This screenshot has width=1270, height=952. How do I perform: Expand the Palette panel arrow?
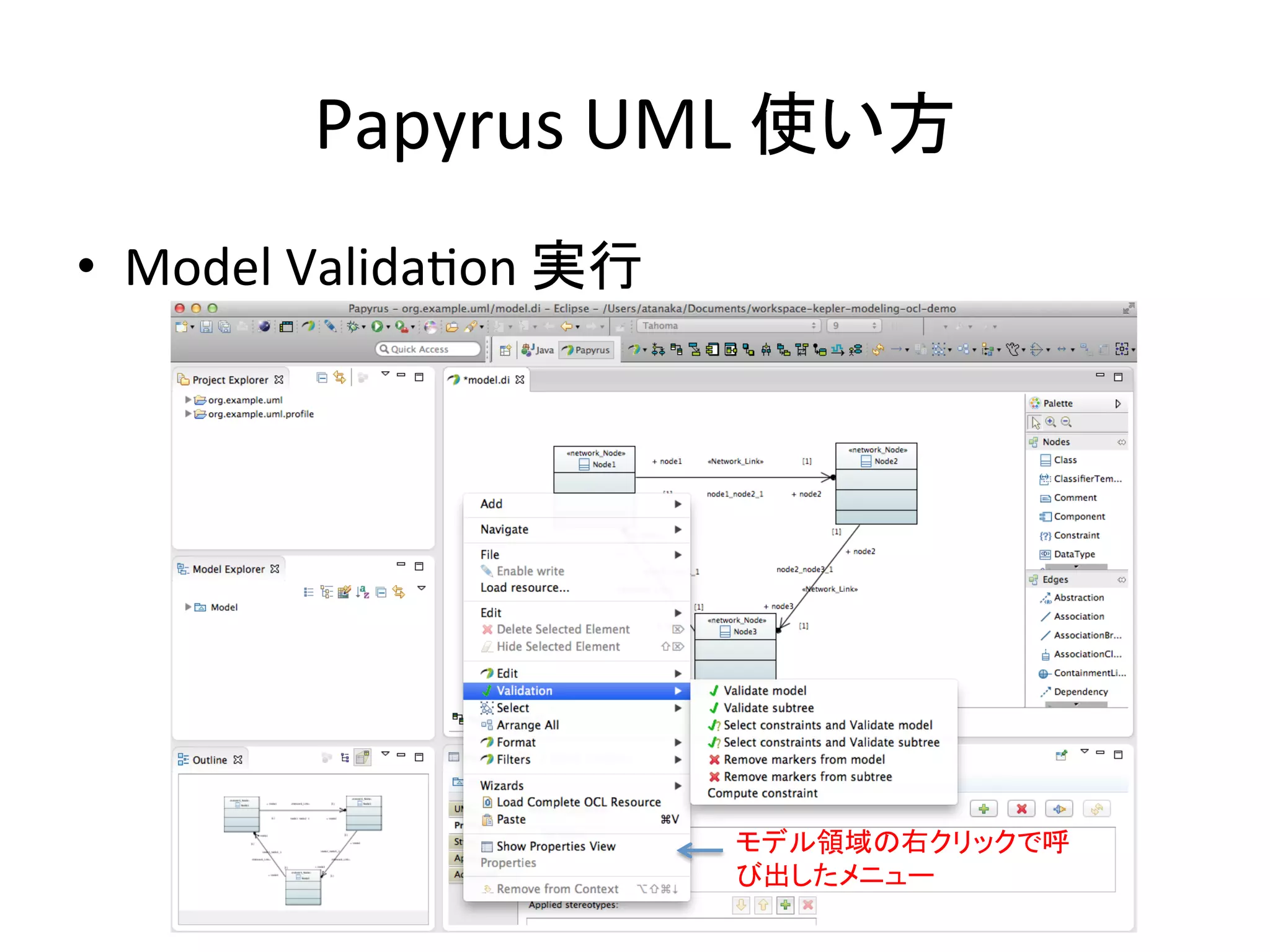1118,403
